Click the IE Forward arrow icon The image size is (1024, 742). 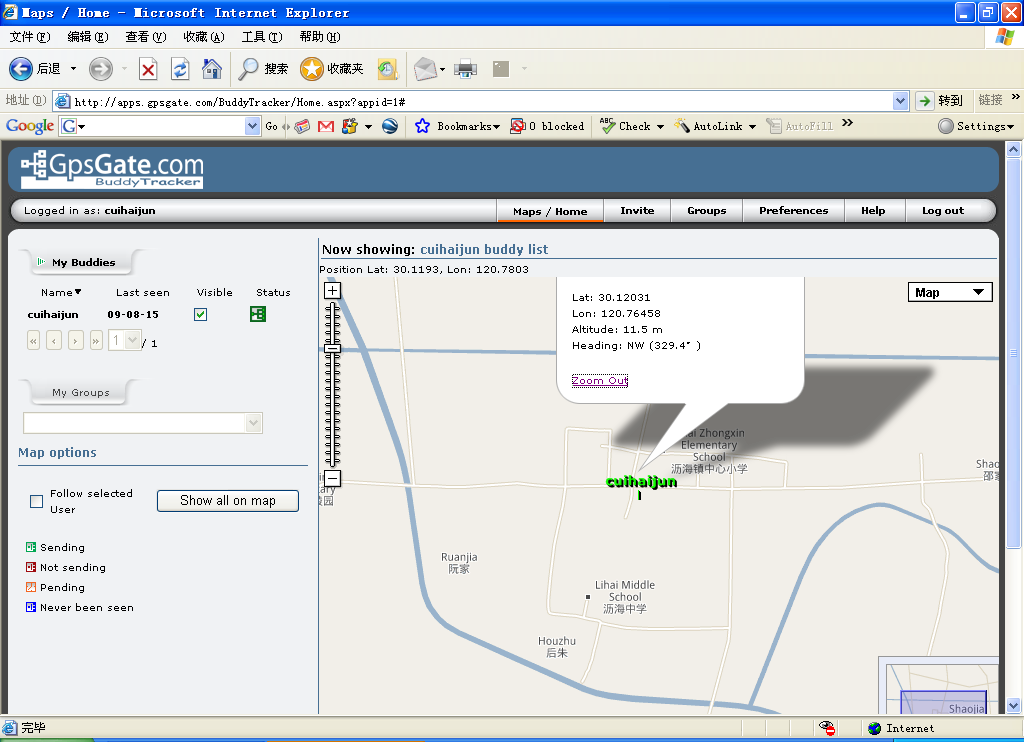pyautogui.click(x=101, y=69)
